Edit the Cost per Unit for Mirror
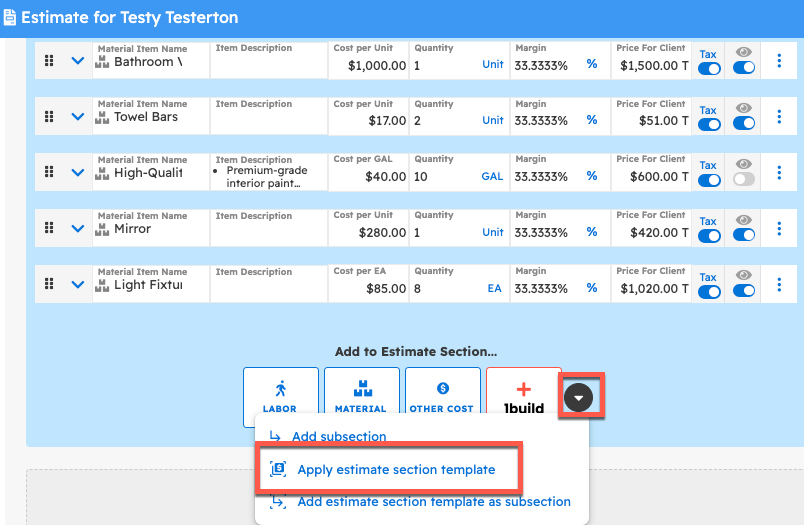 click(x=370, y=232)
